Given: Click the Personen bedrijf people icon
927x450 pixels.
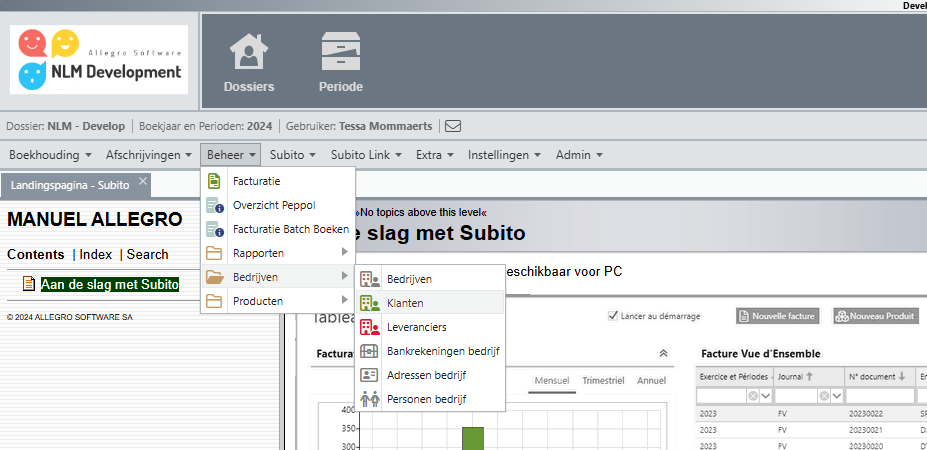Looking at the screenshot, I should (369, 399).
